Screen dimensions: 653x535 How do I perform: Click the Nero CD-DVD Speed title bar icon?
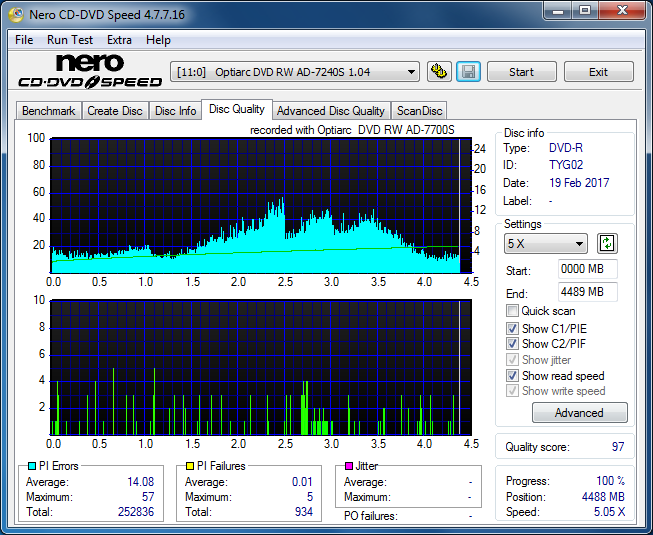[16, 15]
